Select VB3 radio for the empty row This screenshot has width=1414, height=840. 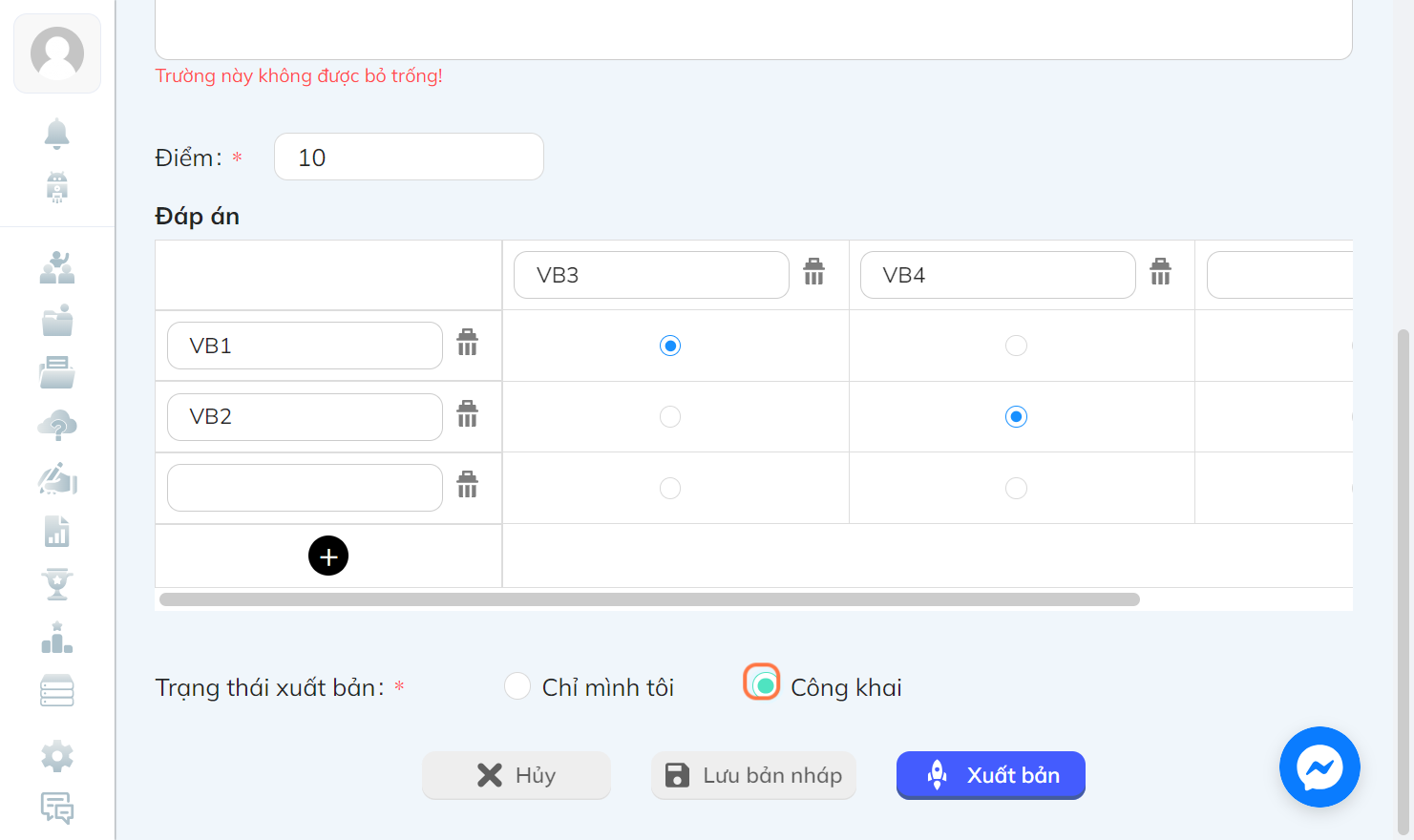tap(670, 488)
